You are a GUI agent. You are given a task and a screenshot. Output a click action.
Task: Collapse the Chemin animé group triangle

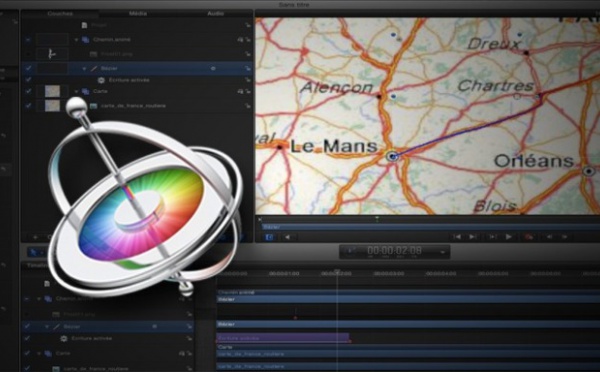coord(76,39)
